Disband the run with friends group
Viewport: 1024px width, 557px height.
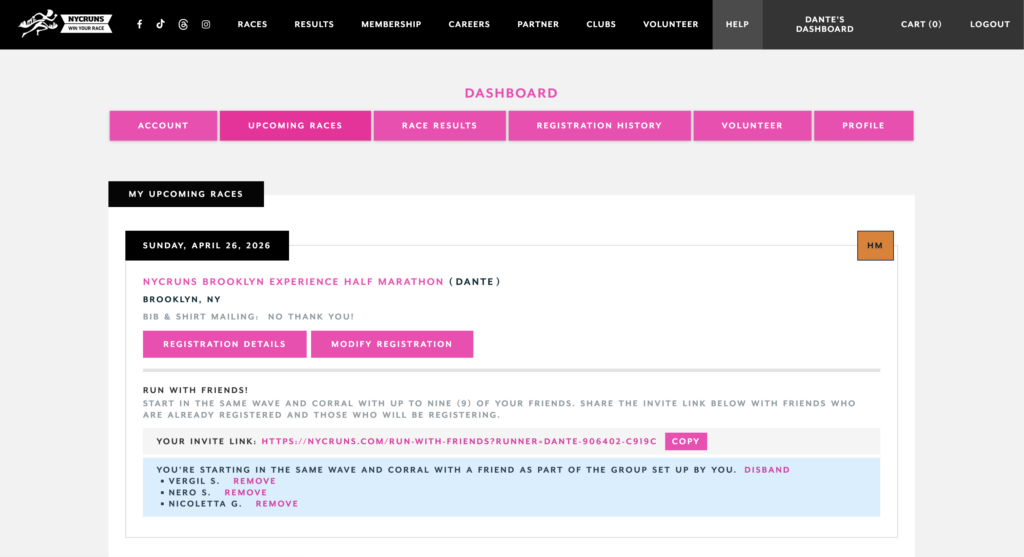click(x=766, y=470)
